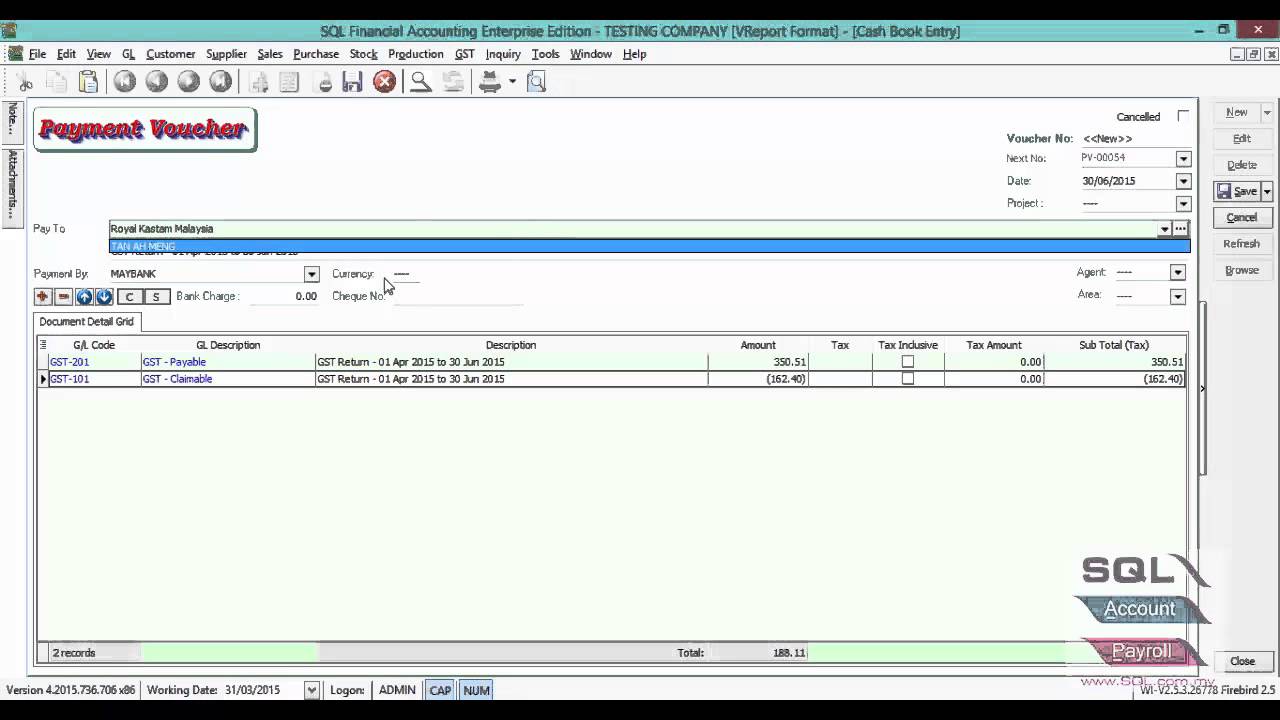
Task: Click the Bank Charge amount field
Action: pyautogui.click(x=283, y=296)
